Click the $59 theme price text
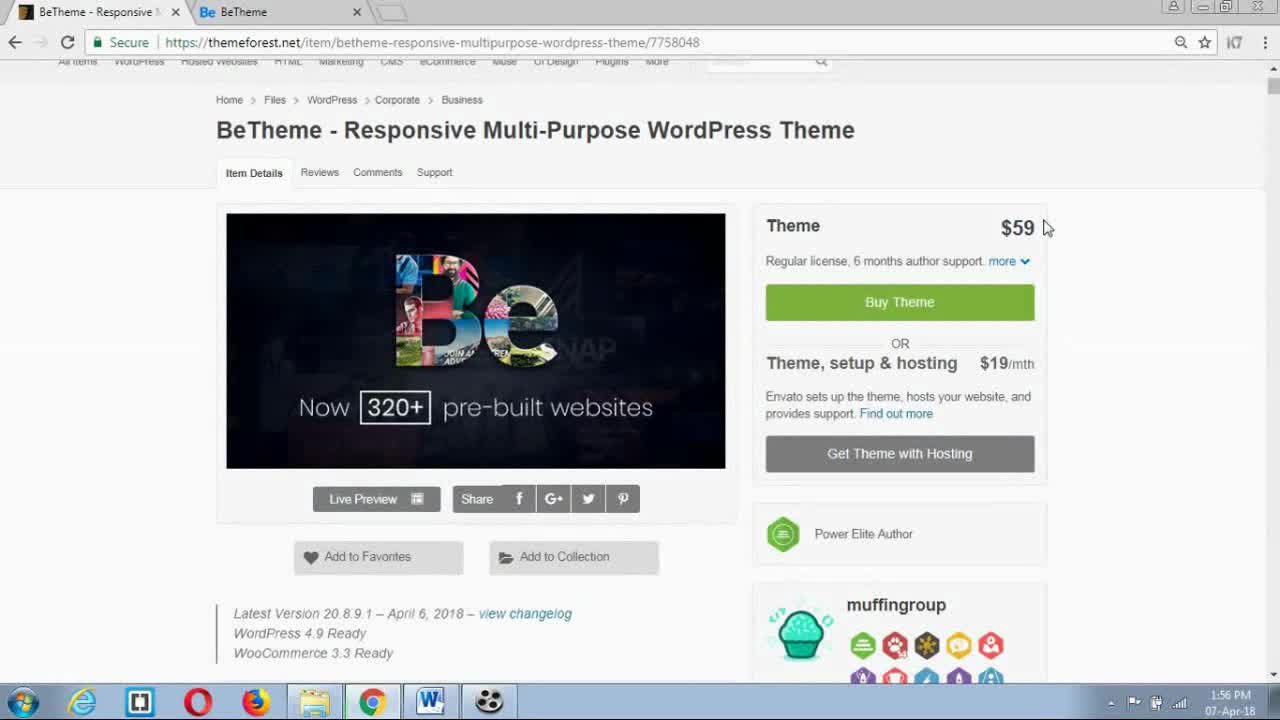Viewport: 1280px width, 720px height. pos(1017,228)
